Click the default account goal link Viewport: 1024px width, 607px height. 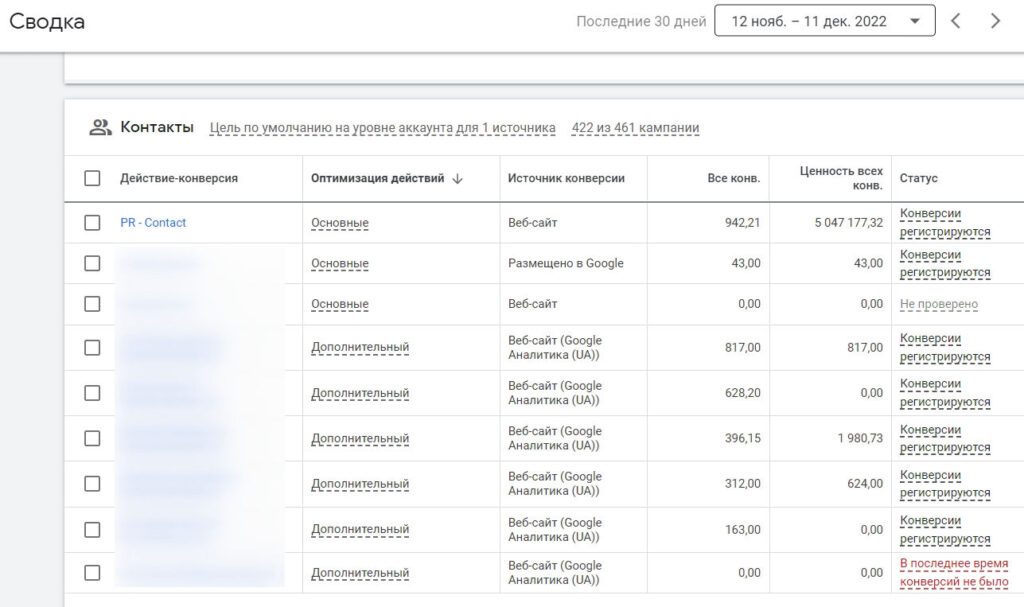[382, 128]
